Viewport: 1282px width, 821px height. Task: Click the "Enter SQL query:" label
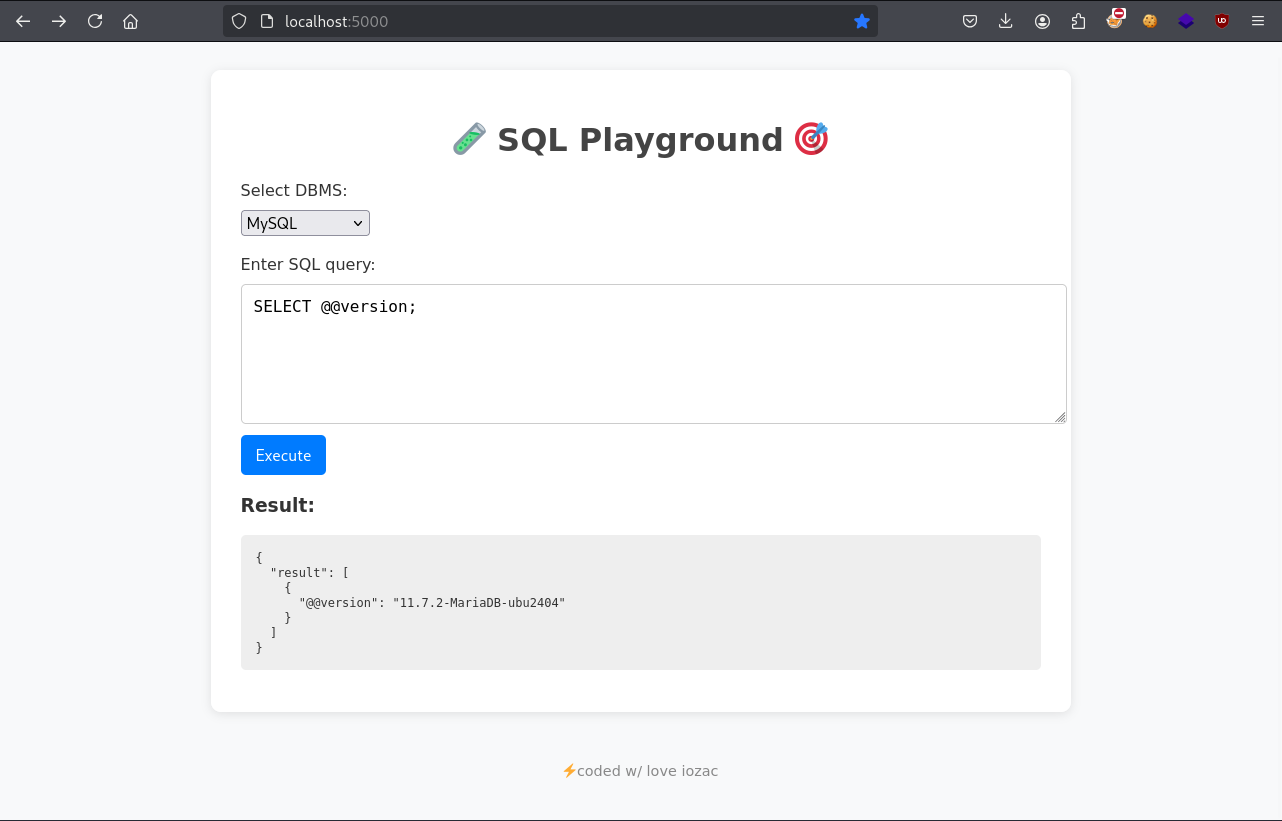click(308, 265)
